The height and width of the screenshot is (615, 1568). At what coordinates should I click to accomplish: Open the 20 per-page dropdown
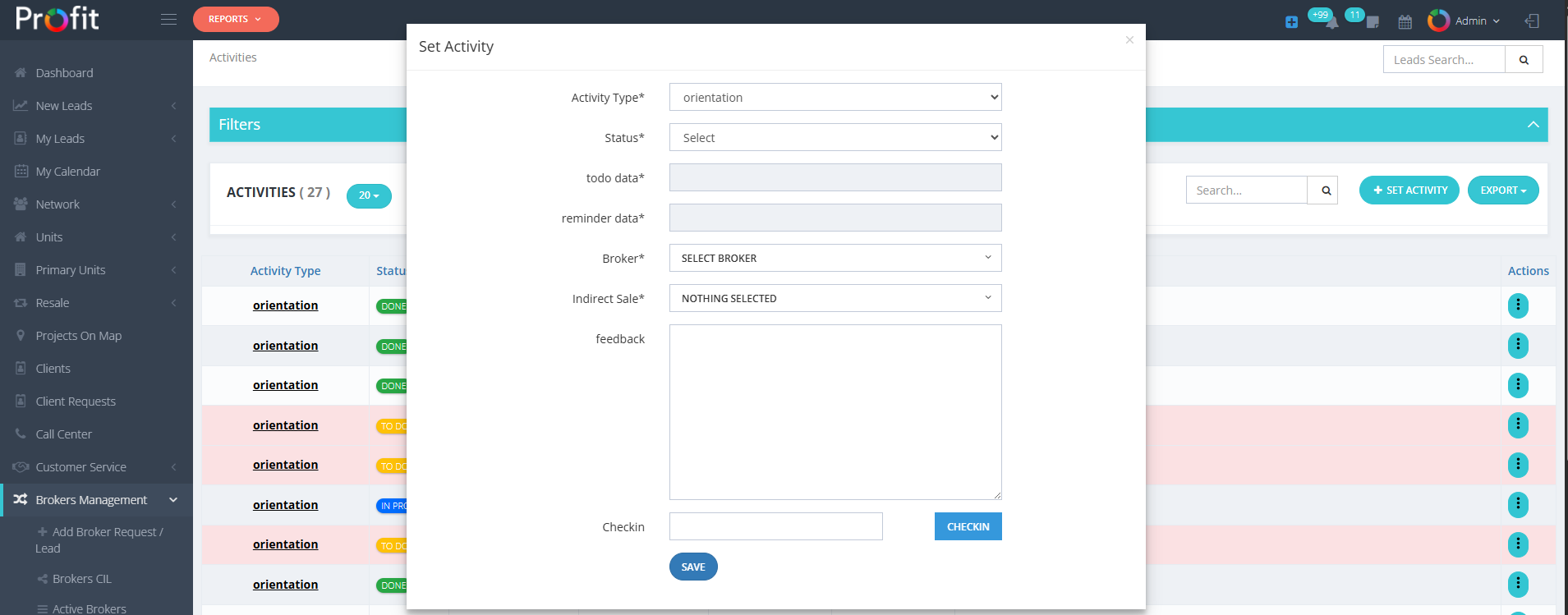(x=369, y=195)
